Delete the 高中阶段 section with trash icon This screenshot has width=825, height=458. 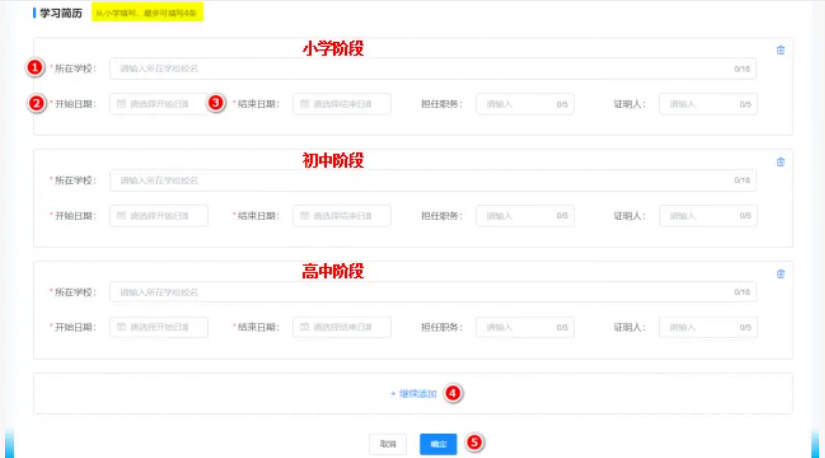point(781,274)
